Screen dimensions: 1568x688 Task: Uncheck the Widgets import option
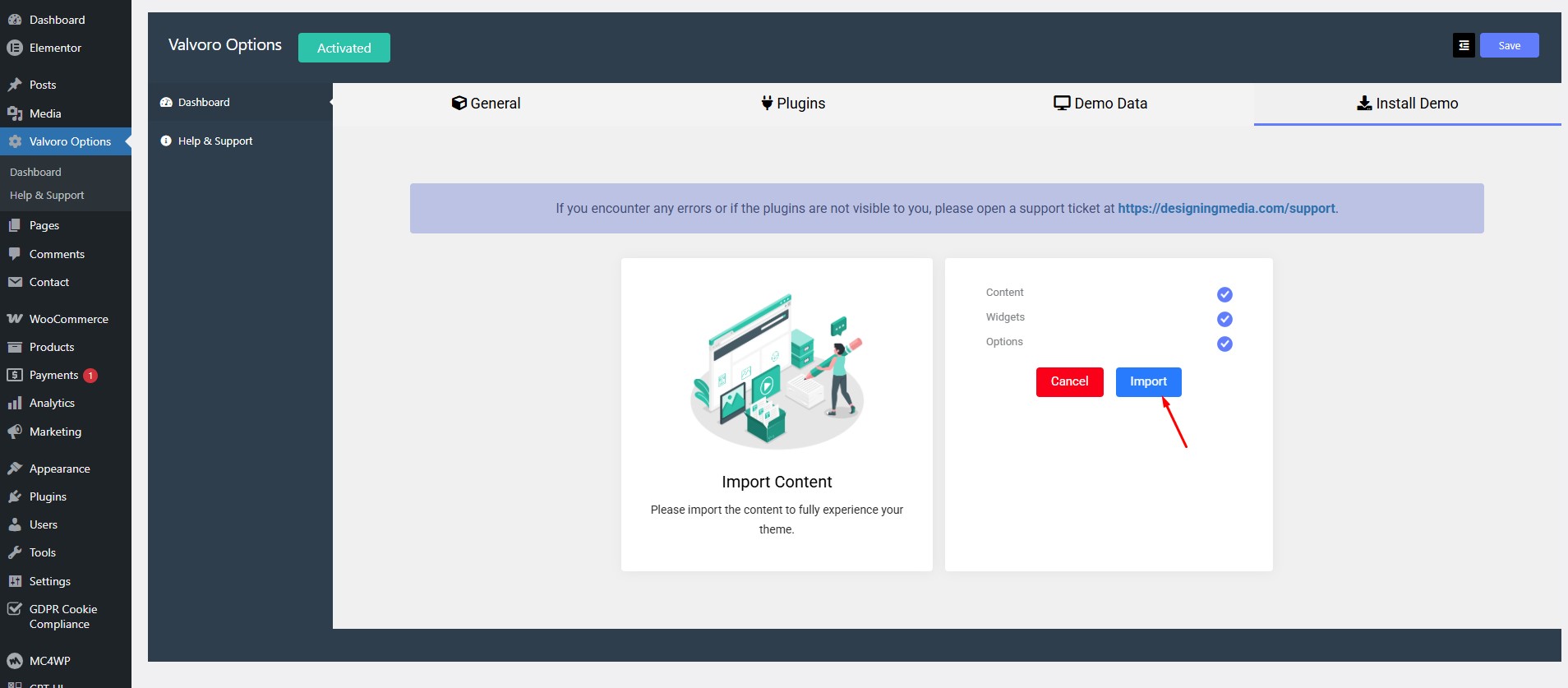pyautogui.click(x=1224, y=319)
